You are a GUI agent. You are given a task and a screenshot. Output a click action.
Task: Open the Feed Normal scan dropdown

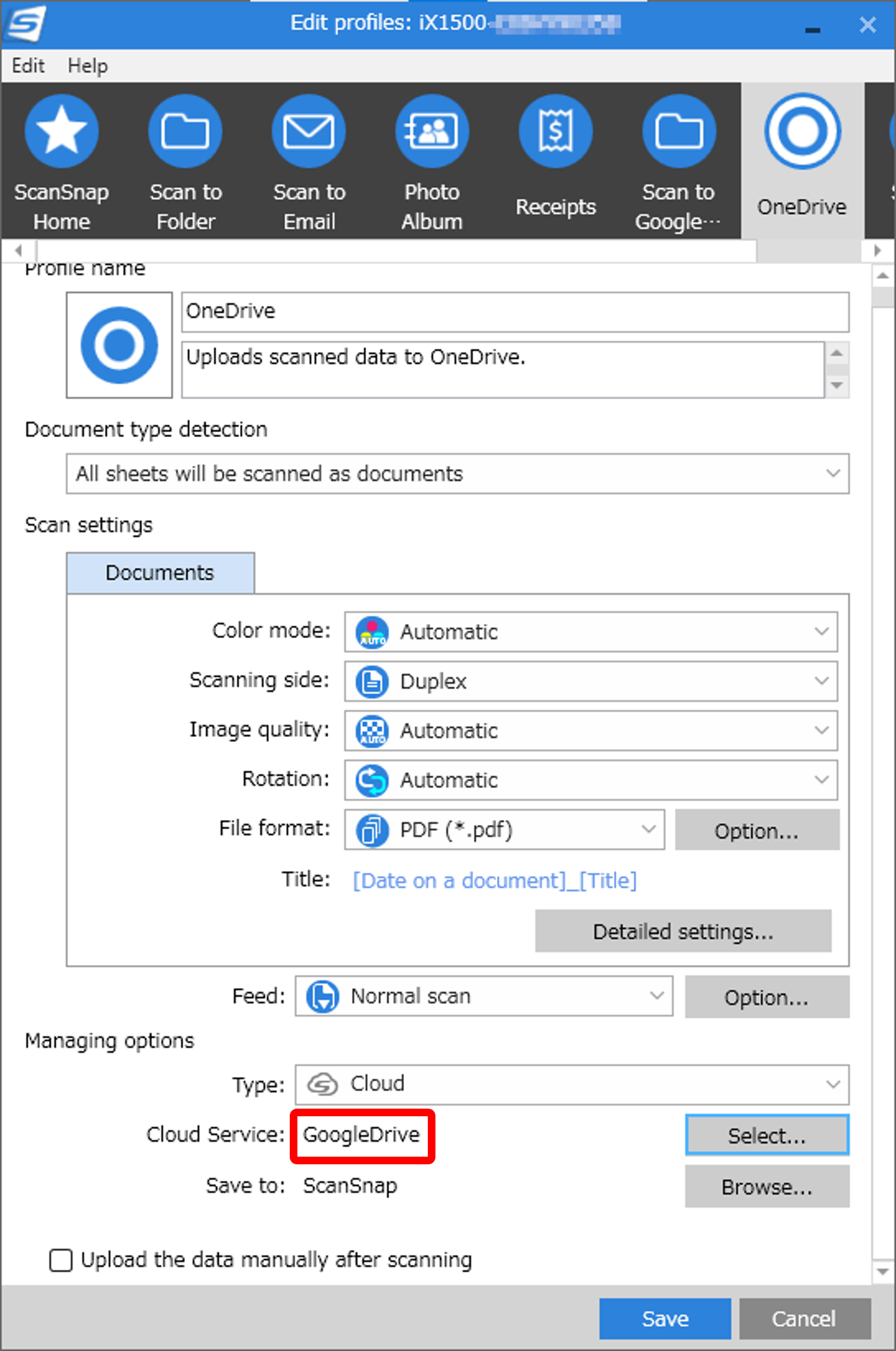(484, 996)
